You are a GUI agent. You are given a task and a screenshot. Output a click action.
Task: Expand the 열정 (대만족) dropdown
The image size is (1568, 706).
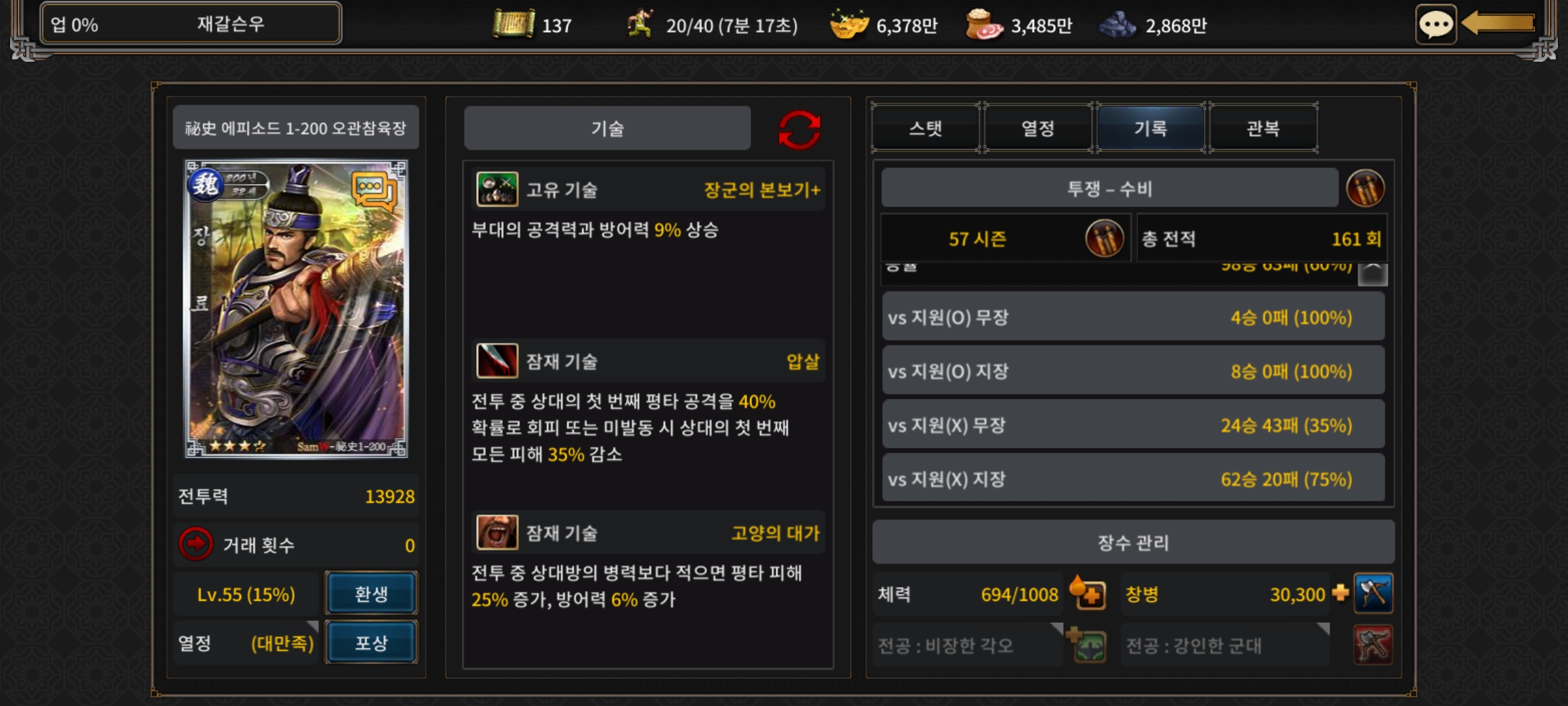(x=246, y=643)
